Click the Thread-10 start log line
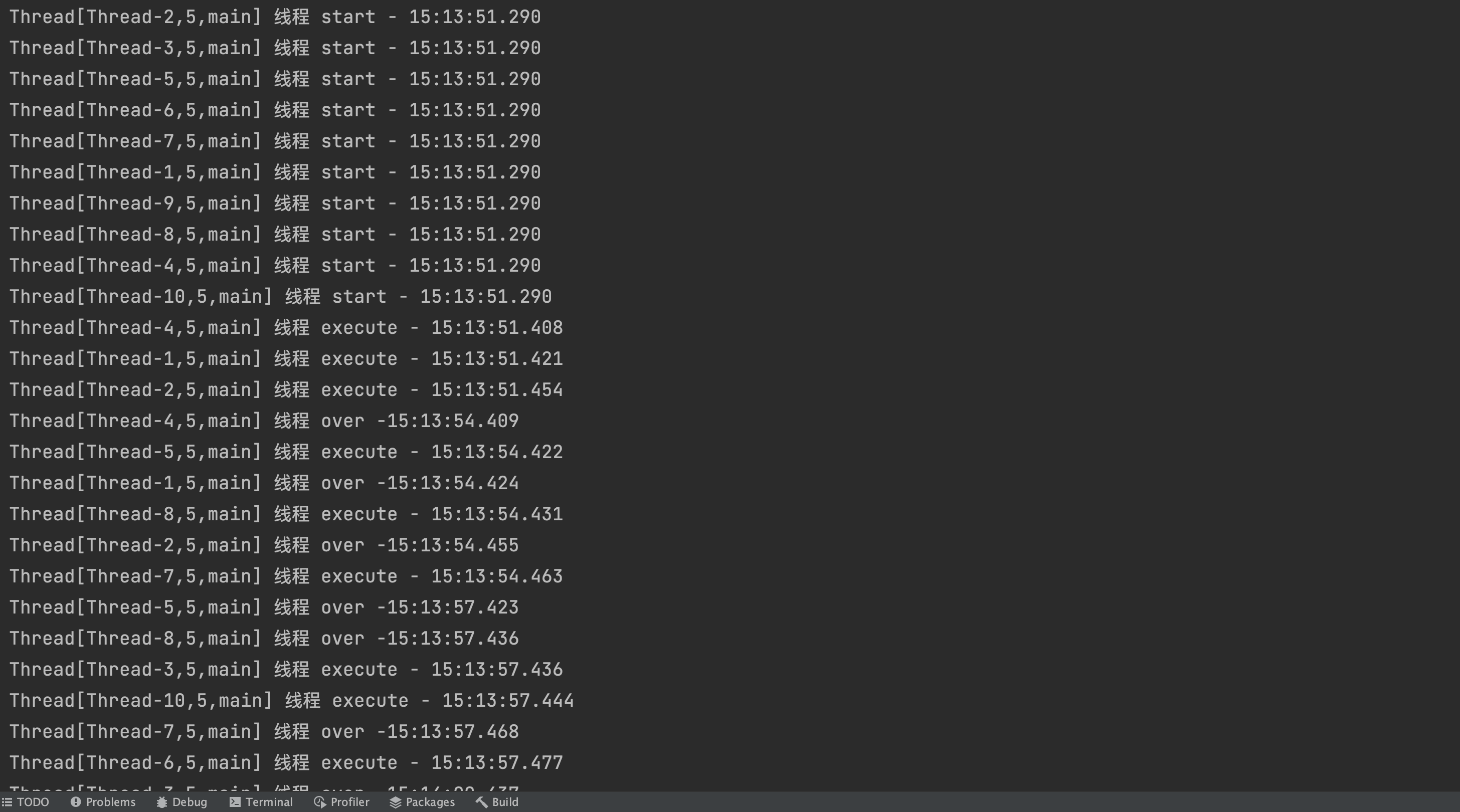The height and width of the screenshot is (812, 1460). tap(280, 297)
